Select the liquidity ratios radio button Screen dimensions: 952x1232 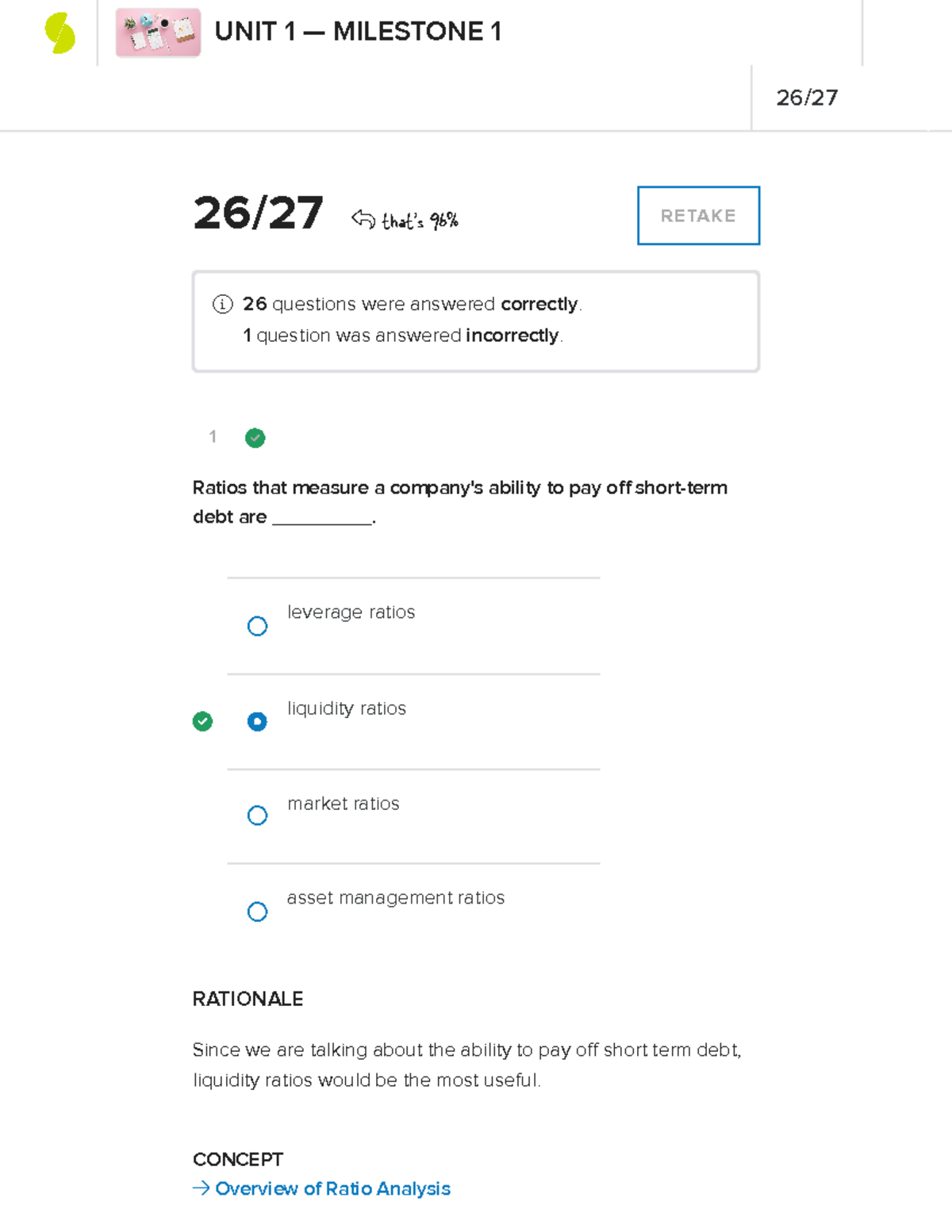pos(257,721)
